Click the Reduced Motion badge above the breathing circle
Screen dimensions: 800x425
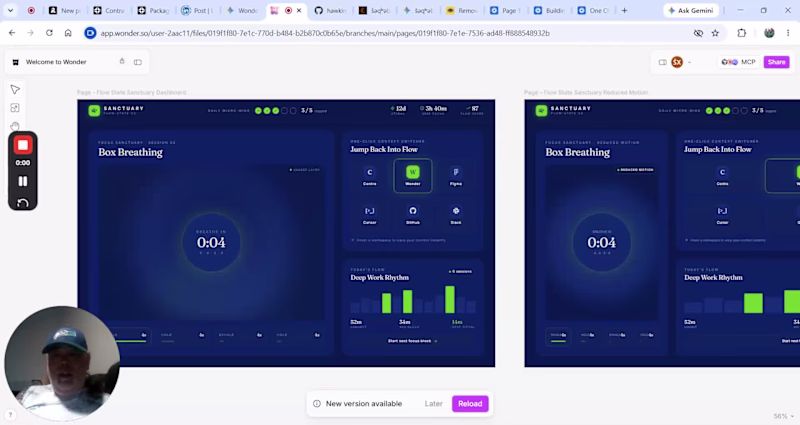coord(635,170)
